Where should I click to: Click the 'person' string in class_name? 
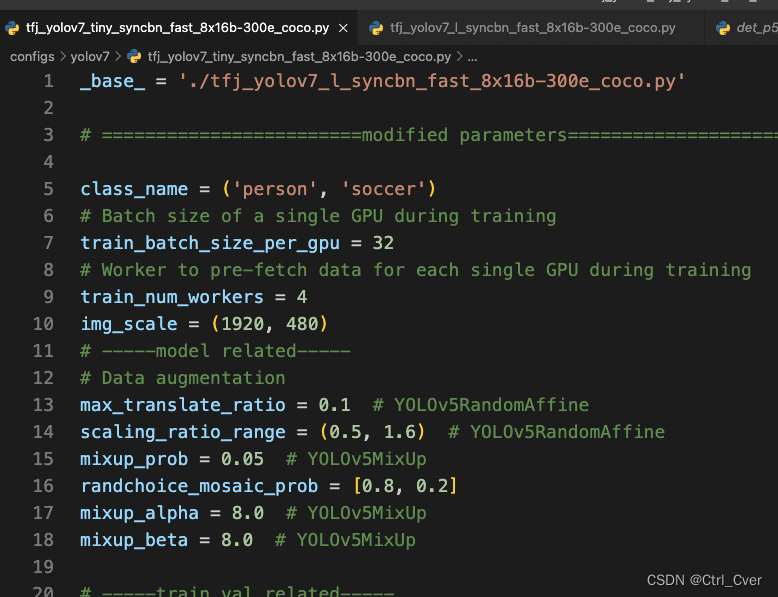[274, 189]
